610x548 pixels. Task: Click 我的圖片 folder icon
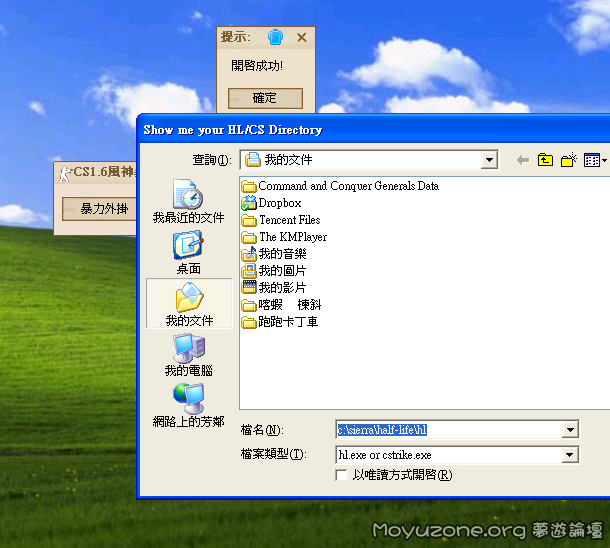tap(249, 271)
